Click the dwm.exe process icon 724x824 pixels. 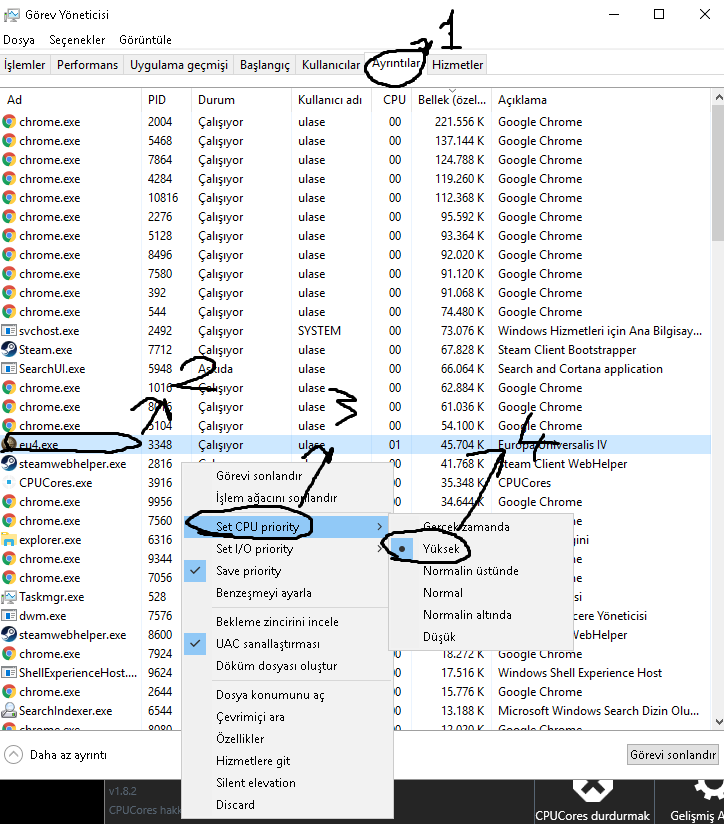pos(8,615)
